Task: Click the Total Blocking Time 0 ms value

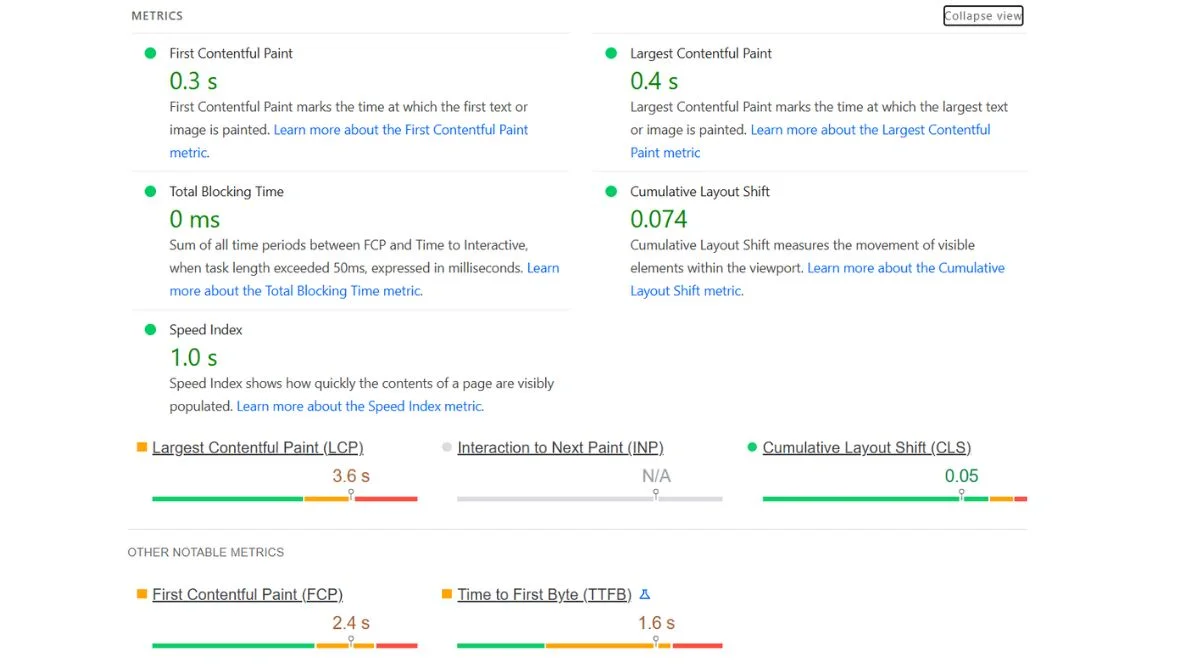Action: [x=195, y=219]
